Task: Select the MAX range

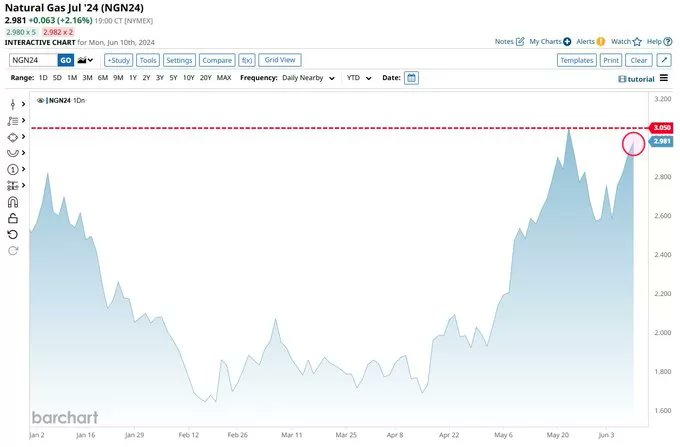Action: pos(224,78)
